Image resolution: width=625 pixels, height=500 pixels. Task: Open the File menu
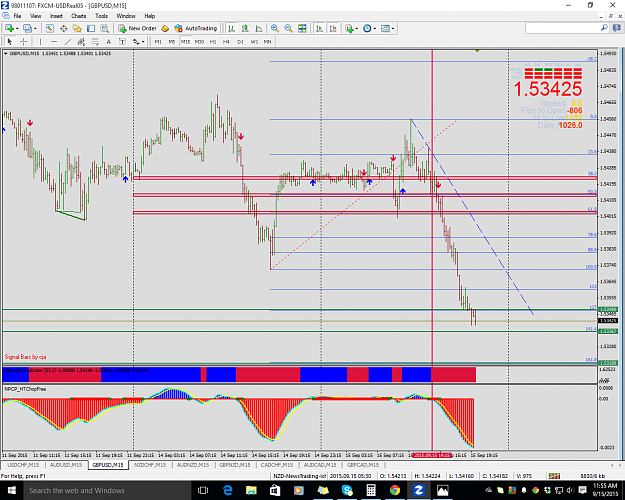(17, 16)
